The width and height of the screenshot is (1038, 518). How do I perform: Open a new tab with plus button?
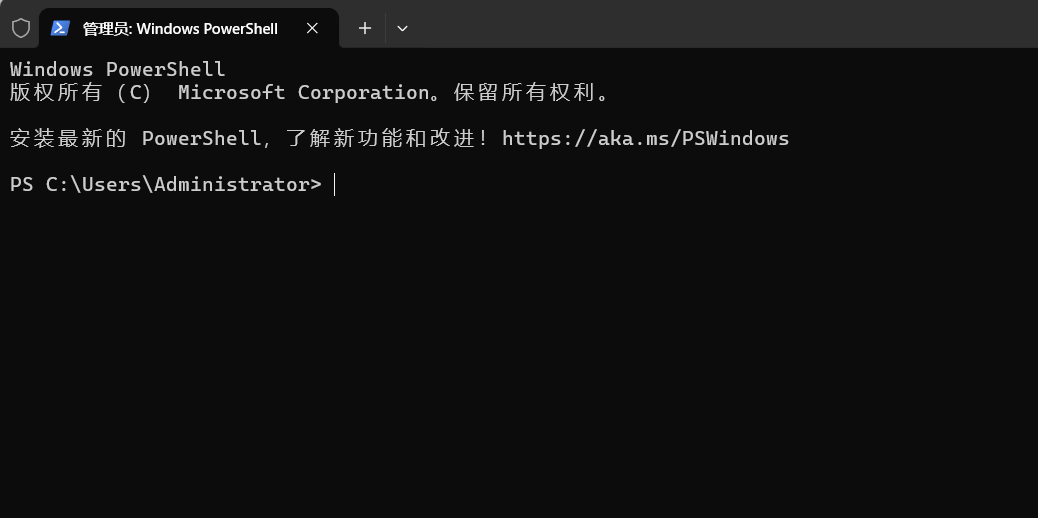[x=365, y=28]
